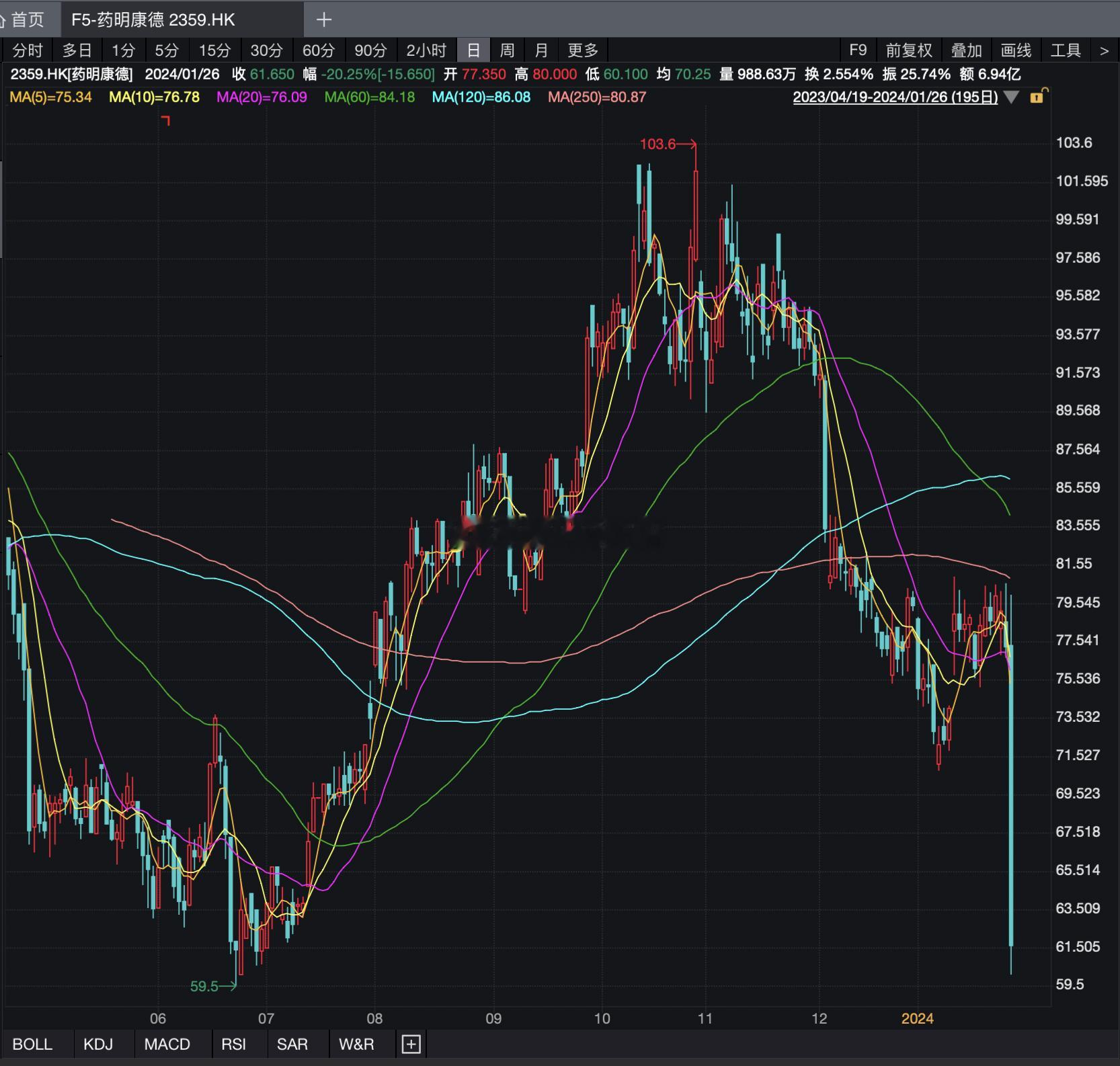Screen dimensions: 1120x1066
Task: Open 画线 drawing tools
Action: (1015, 50)
